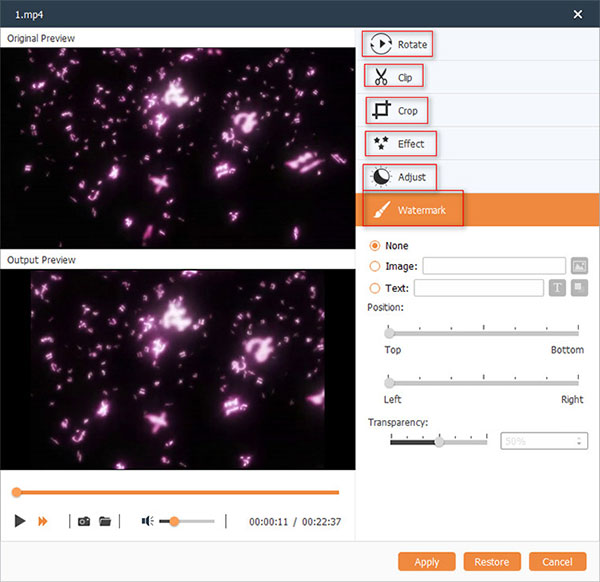Click the Transparency slider handle
The width and height of the screenshot is (600, 582).
tap(438, 441)
